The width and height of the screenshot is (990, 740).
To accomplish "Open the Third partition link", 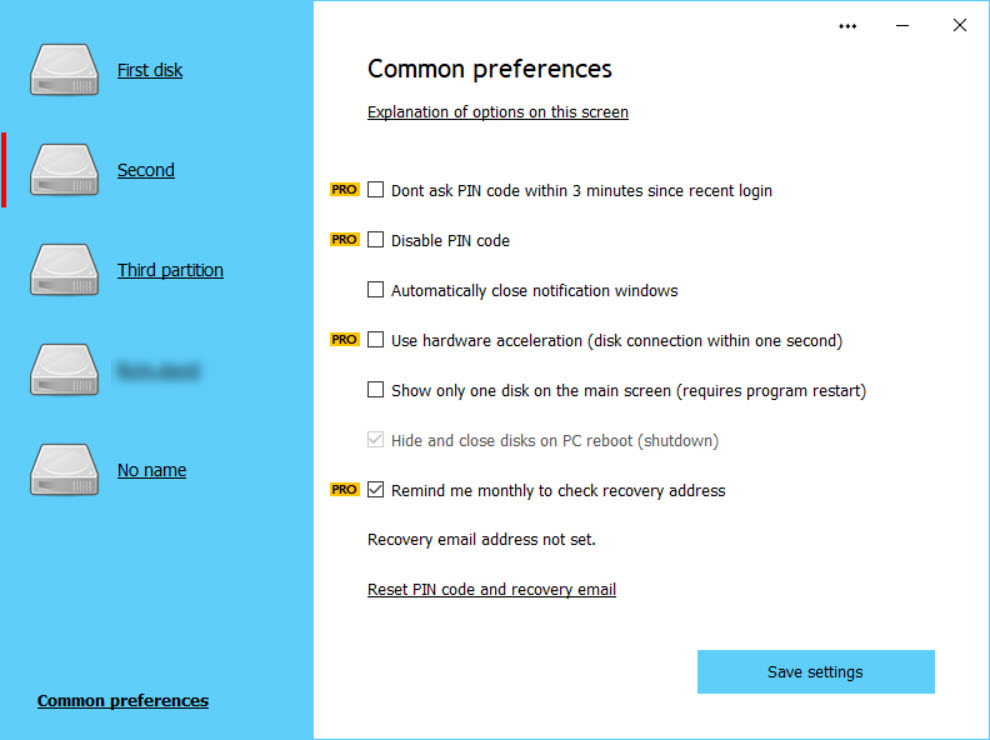I will click(x=170, y=270).
